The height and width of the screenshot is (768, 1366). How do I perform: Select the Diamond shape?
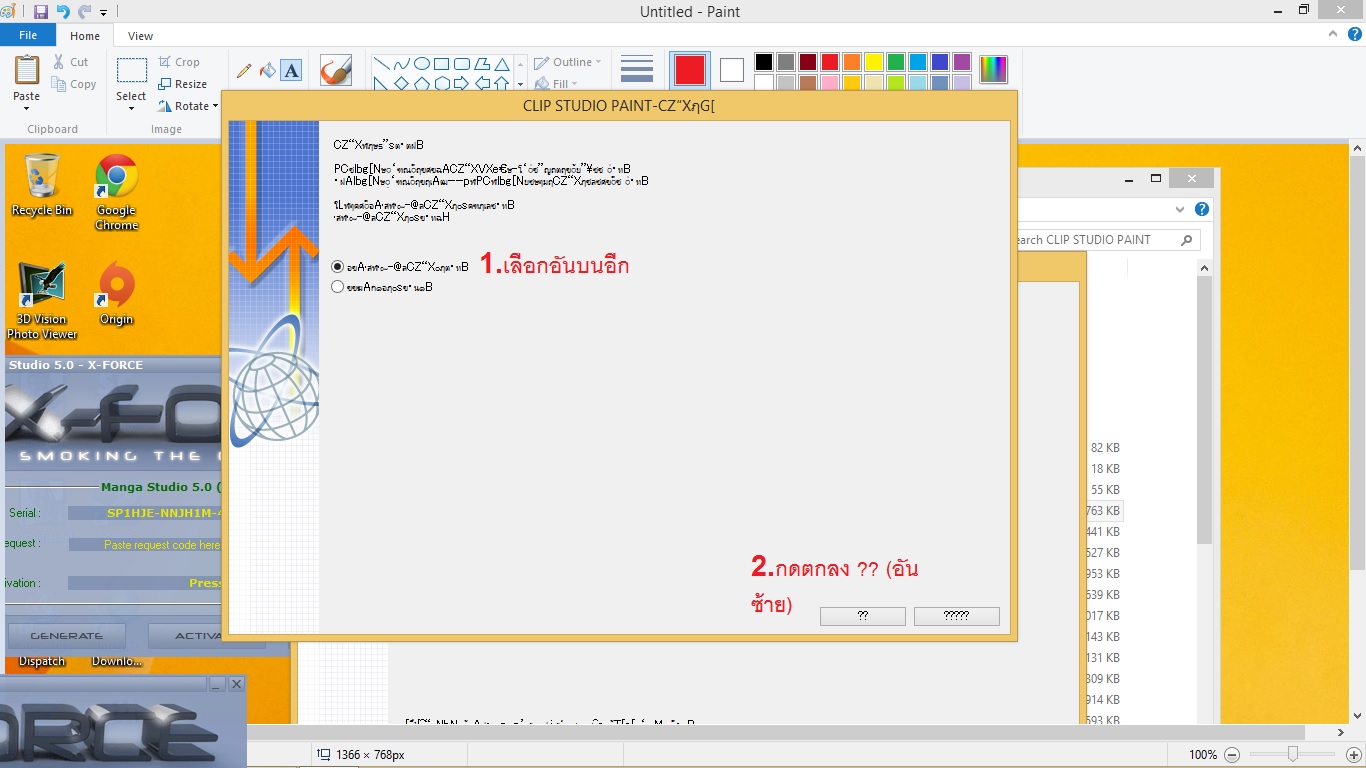tap(402, 83)
